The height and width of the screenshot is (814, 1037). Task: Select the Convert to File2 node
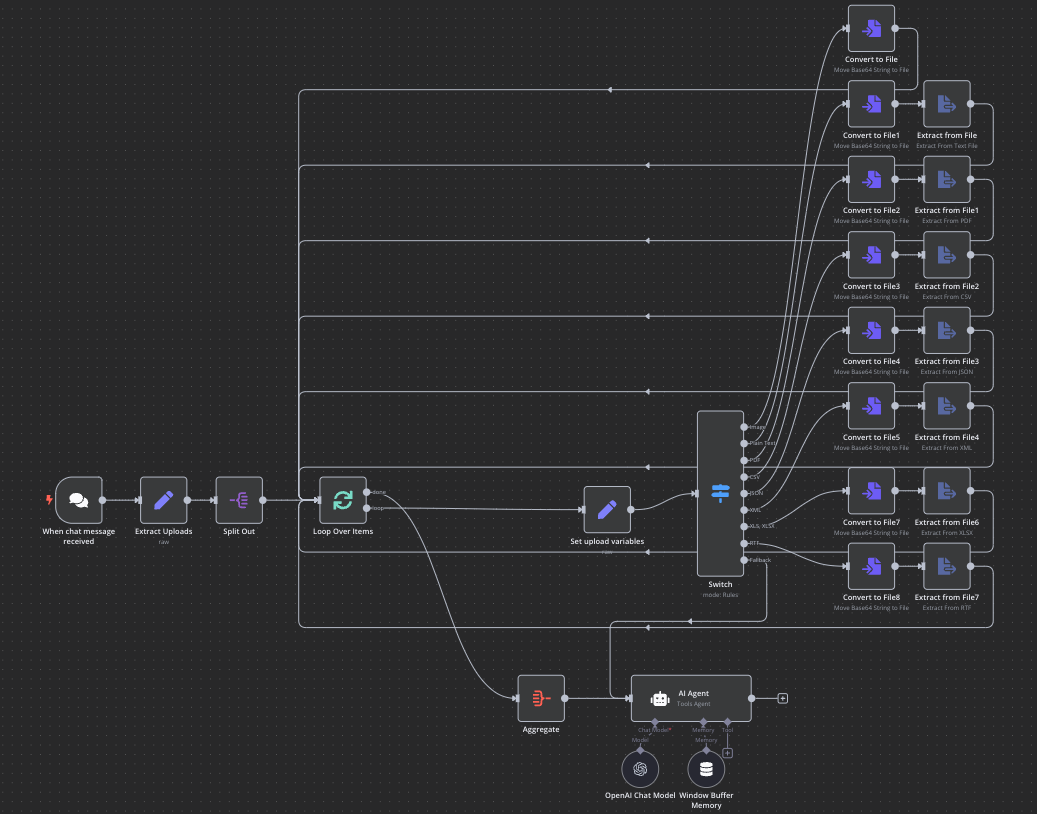coord(872,179)
